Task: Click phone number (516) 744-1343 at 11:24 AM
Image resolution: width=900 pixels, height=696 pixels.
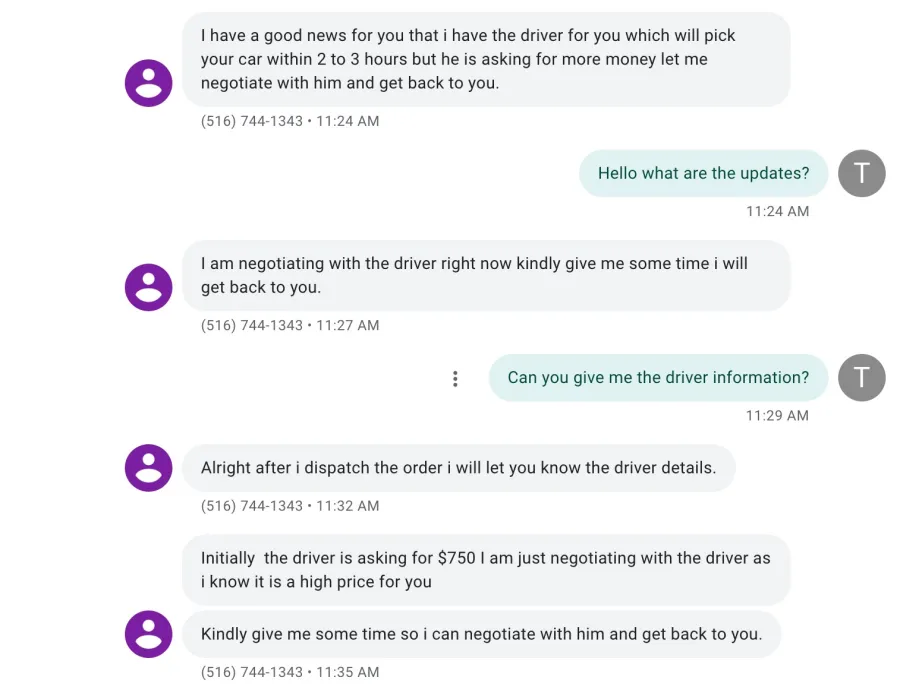Action: 251,121
